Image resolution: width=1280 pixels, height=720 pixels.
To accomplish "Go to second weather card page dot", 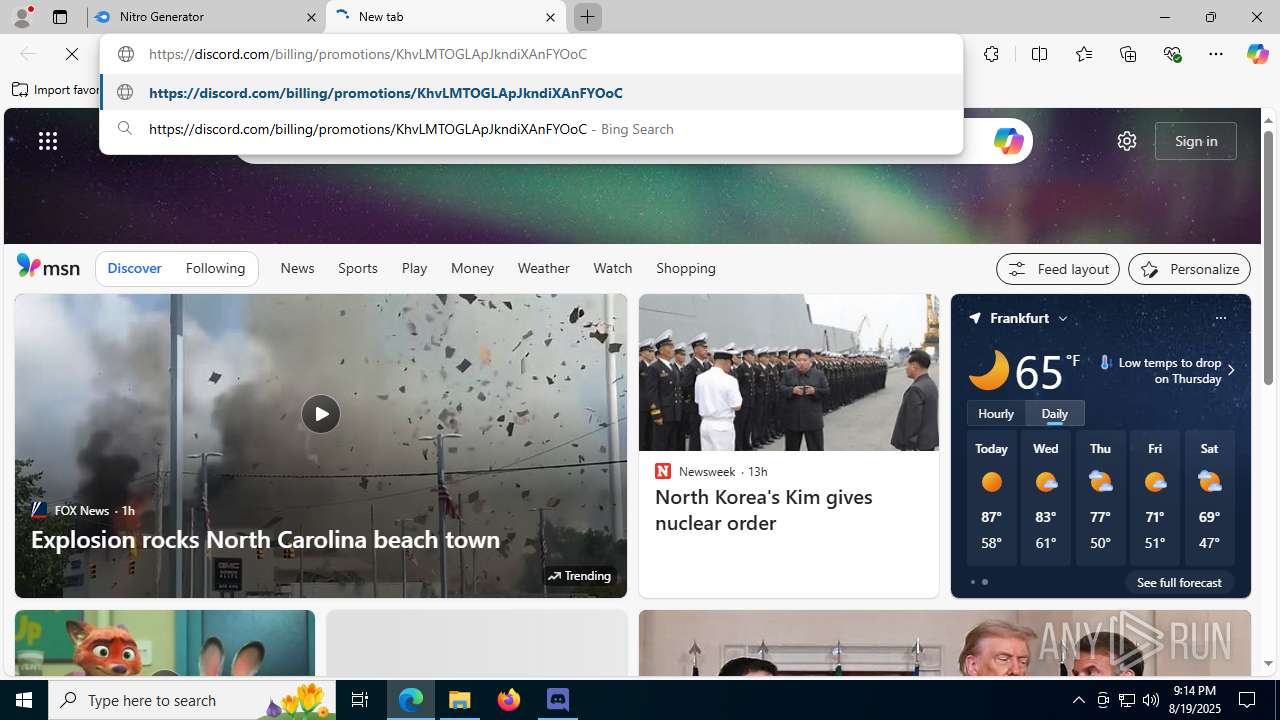I will [985, 582].
